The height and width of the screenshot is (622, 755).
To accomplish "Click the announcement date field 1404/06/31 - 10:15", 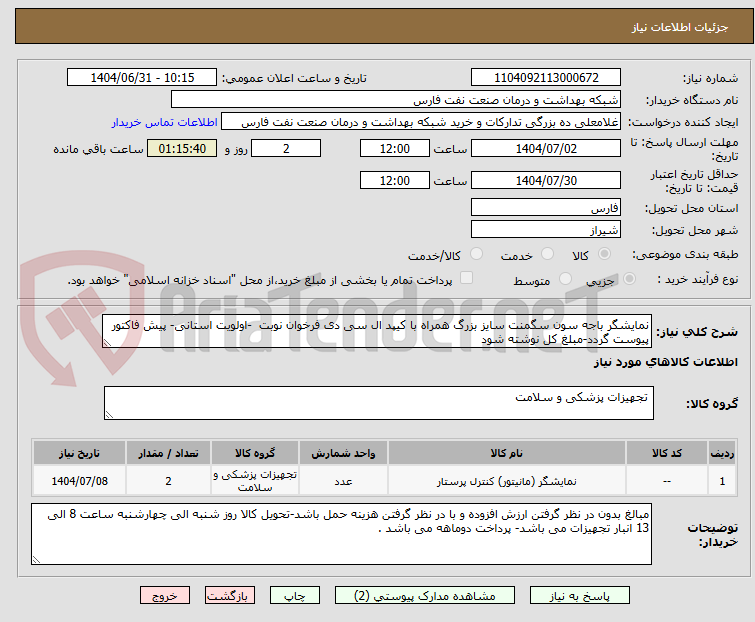I will [x=142, y=78].
